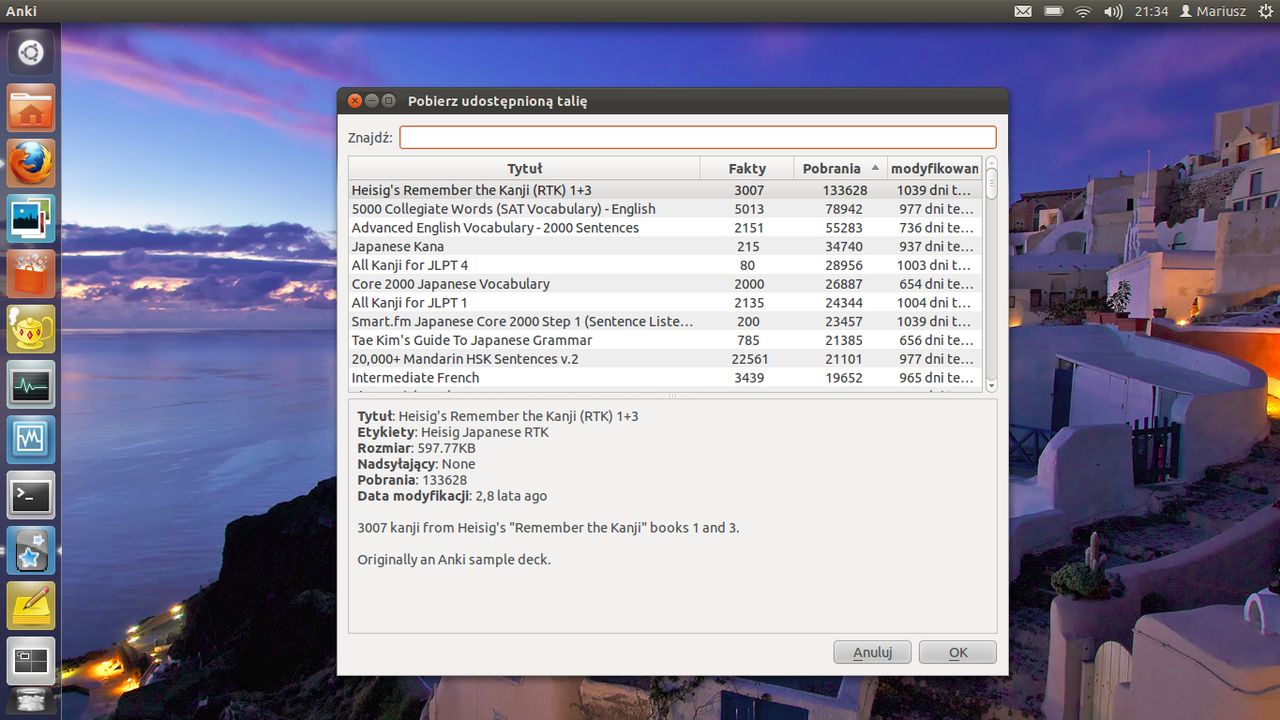The image size is (1280, 720).
Task: Open the Wi-Fi network indicator
Action: pos(1083,11)
